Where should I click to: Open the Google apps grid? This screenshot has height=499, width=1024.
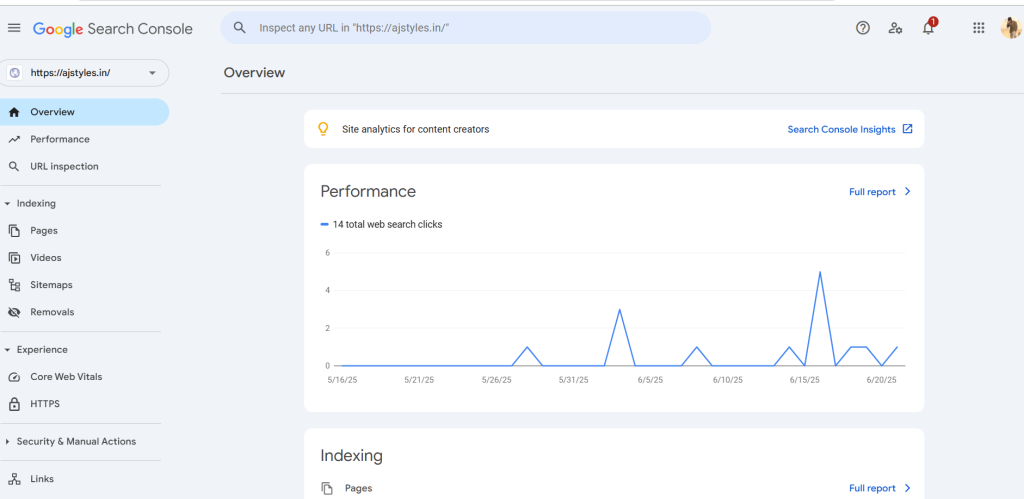[978, 28]
